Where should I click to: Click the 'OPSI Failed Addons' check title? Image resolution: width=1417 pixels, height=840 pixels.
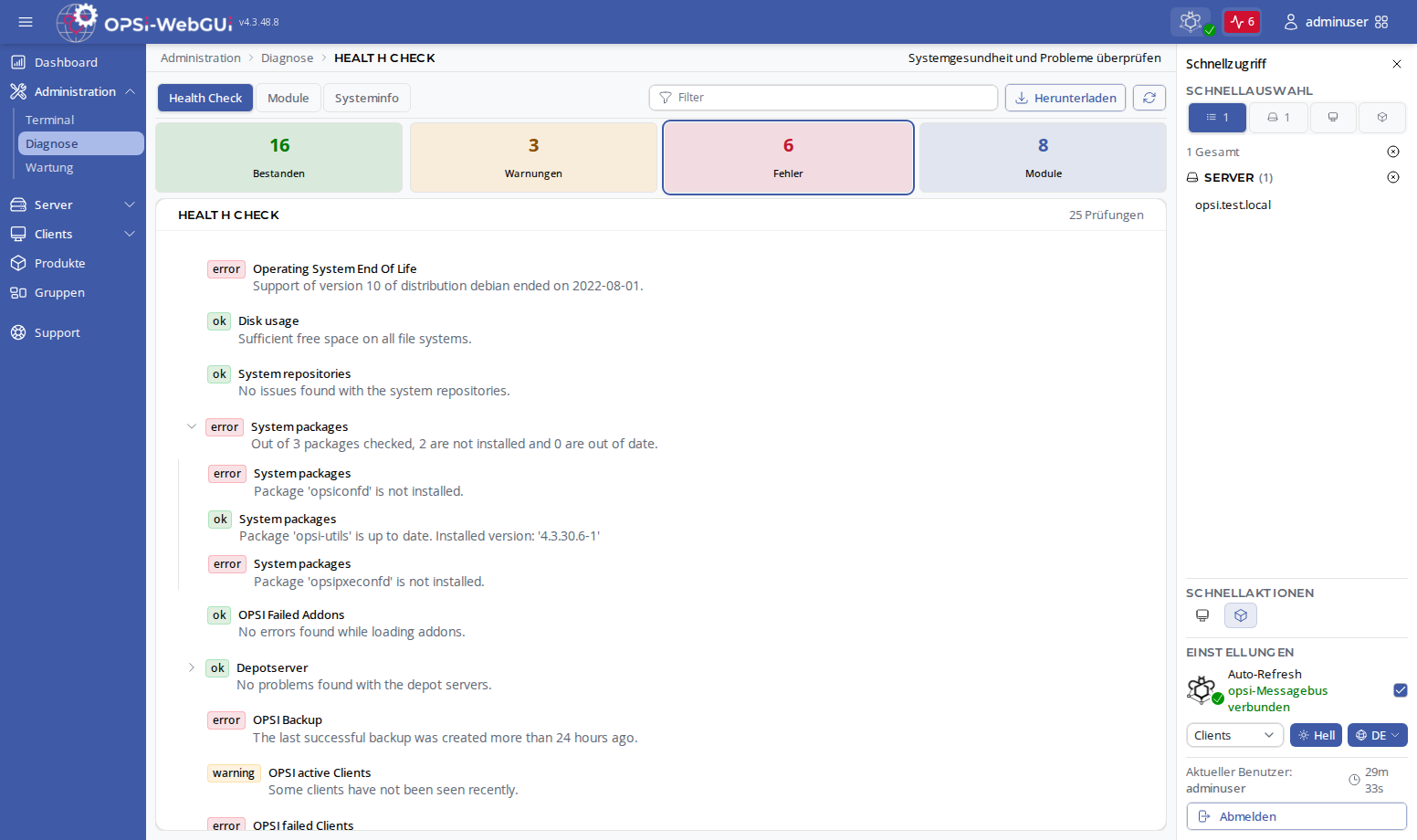(x=291, y=614)
